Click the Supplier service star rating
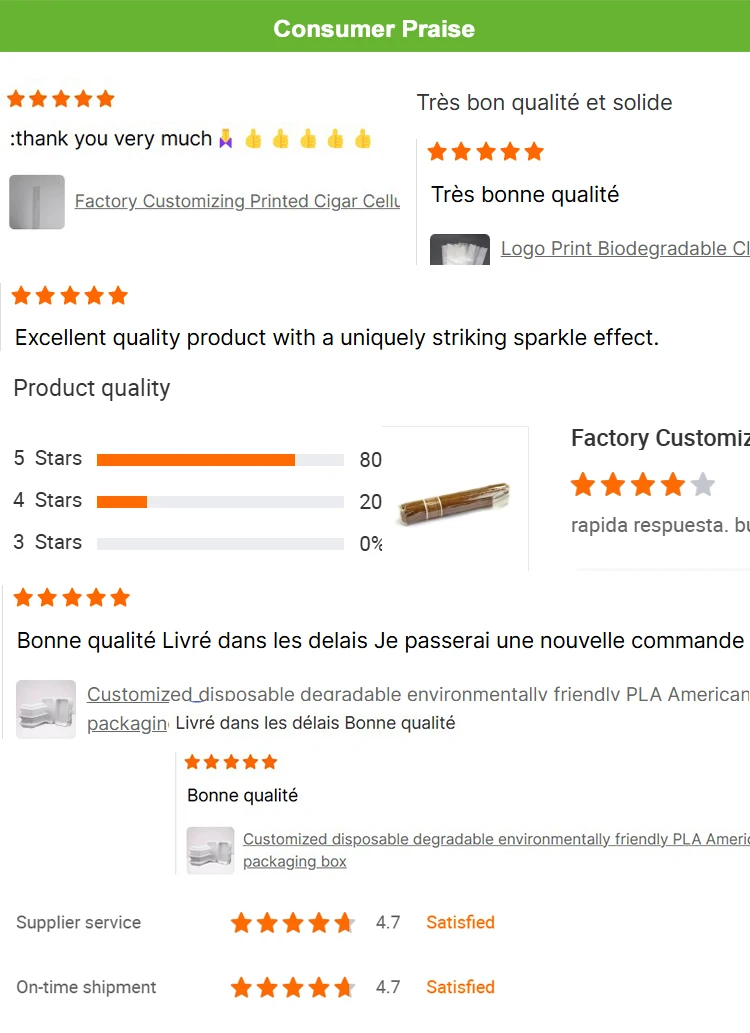Image resolution: width=750 pixels, height=1033 pixels. click(x=292, y=923)
